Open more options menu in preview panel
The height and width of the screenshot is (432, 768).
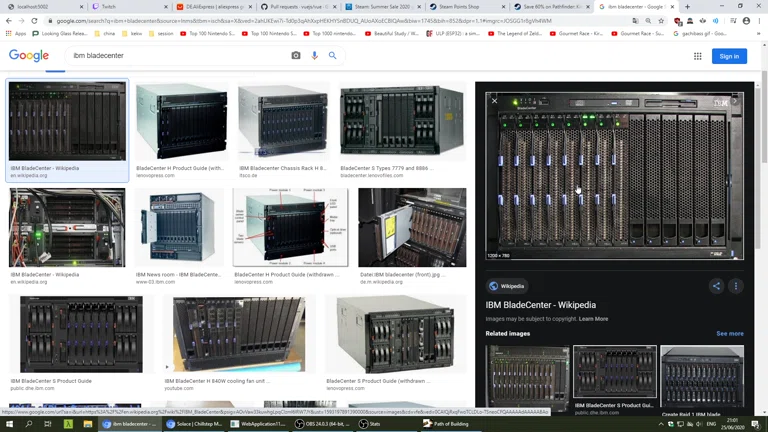pos(736,286)
